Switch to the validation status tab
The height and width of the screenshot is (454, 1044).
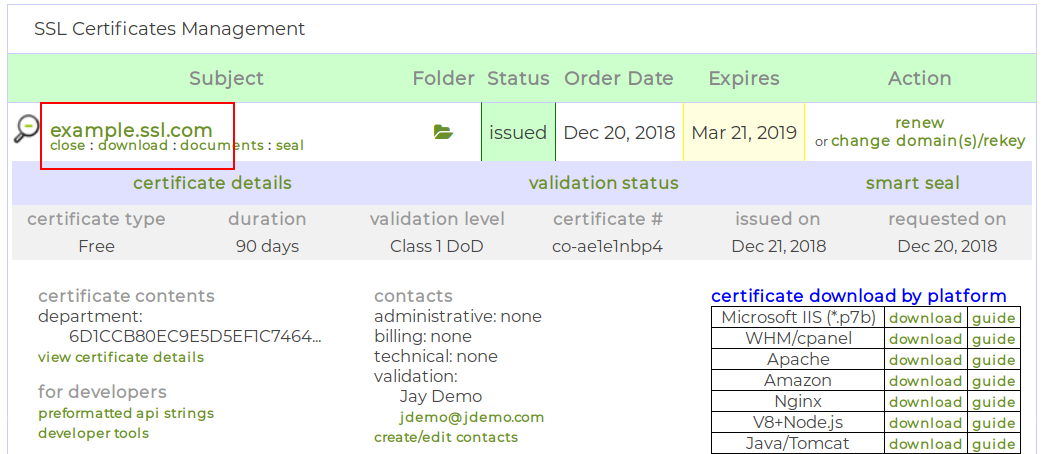tap(603, 183)
